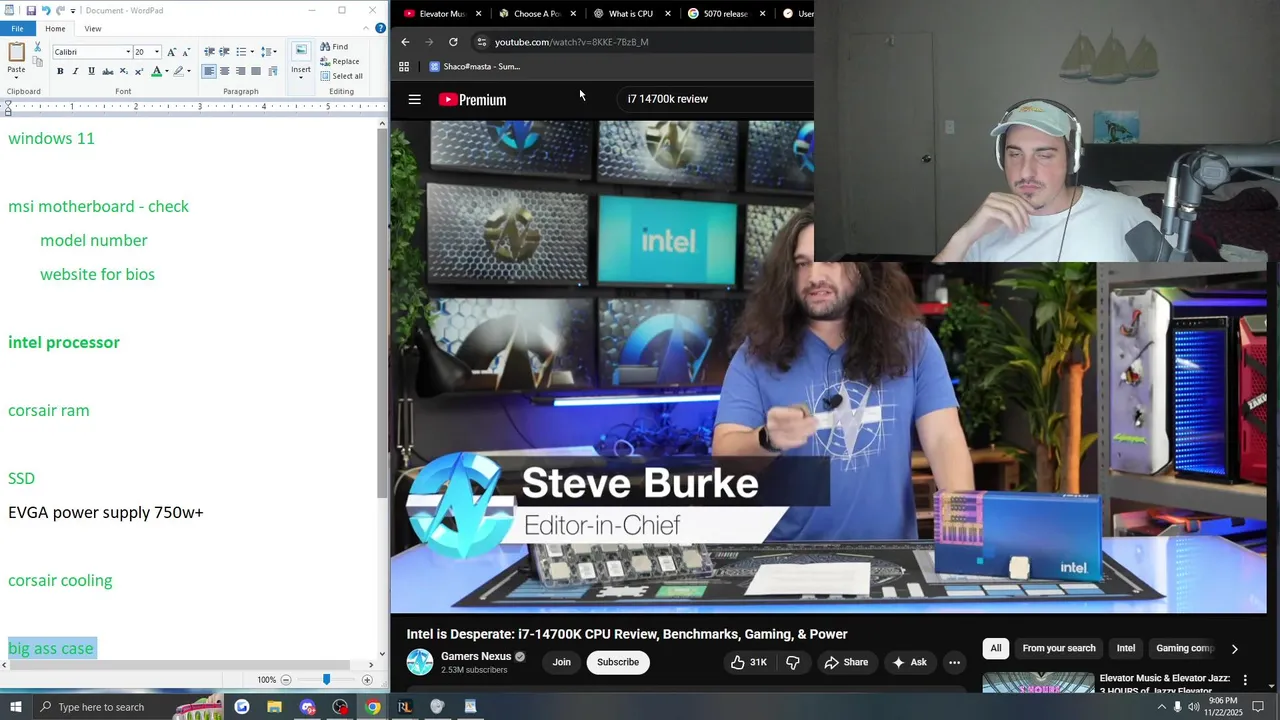Apply the green font color
This screenshot has width=1280, height=720.
156,71
